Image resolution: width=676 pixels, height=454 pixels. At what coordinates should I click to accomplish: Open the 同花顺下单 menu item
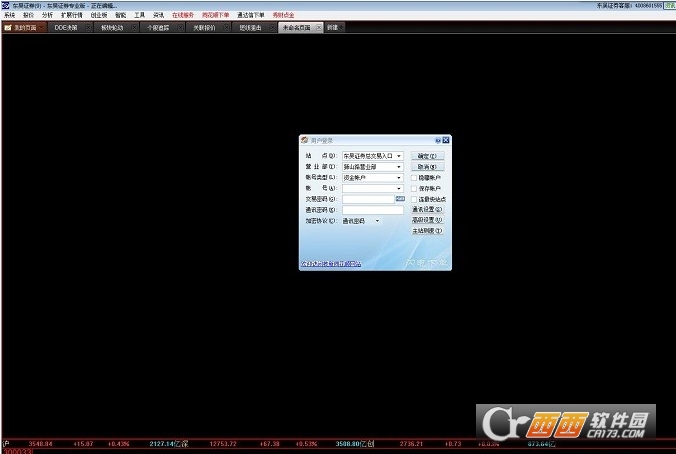(216, 15)
